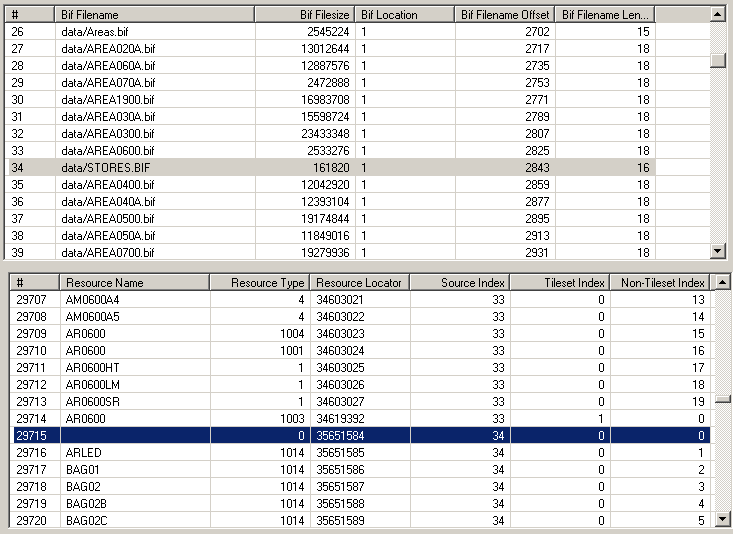Screen dimensions: 733x534
Task: Select resource AR0600 with type 1003
Action: click(x=360, y=419)
